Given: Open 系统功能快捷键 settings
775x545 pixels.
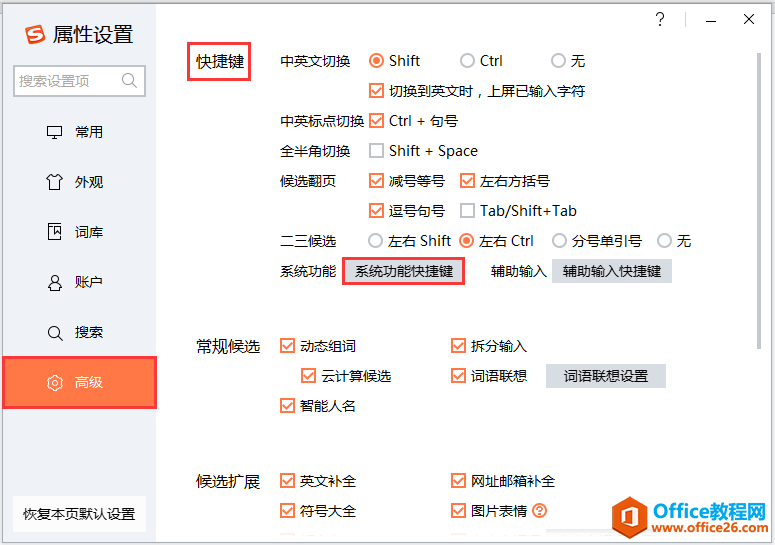Looking at the screenshot, I should click(x=403, y=271).
